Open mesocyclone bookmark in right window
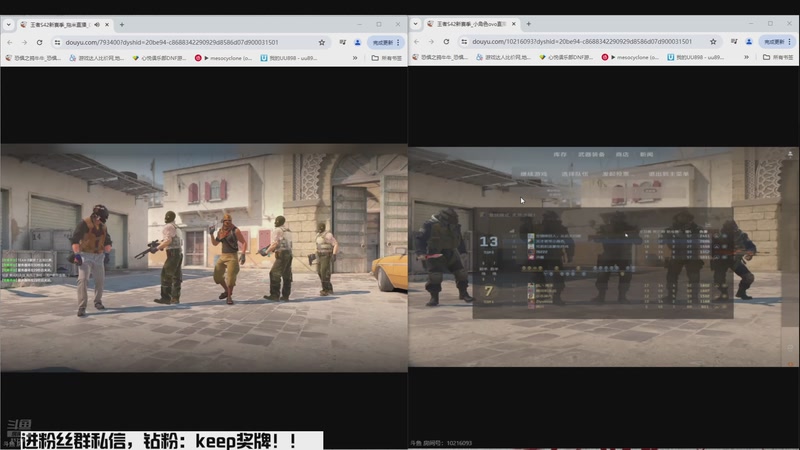This screenshot has height=450, width=800. pyautogui.click(x=630, y=57)
